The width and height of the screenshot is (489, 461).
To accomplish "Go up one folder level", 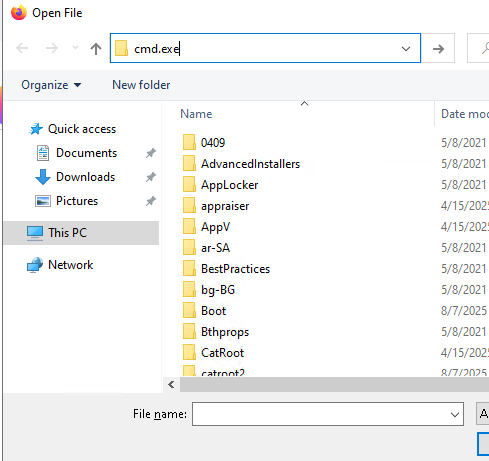I will click(96, 49).
